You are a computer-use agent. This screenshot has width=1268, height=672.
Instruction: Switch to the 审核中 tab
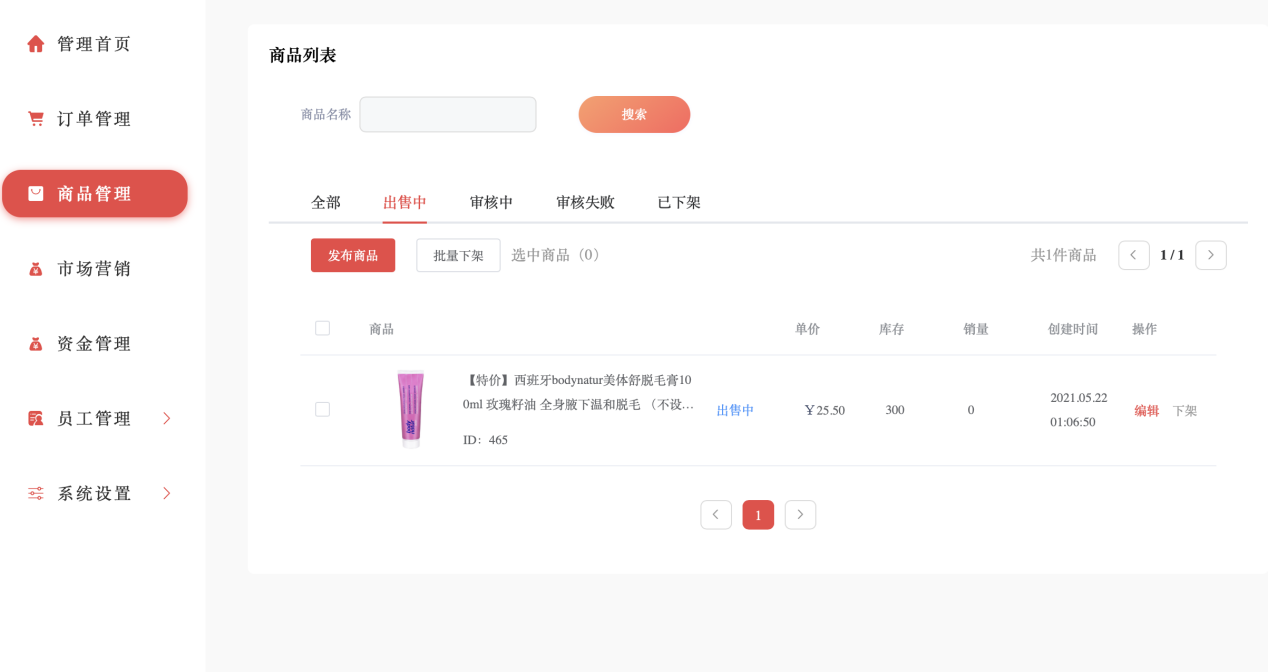(x=492, y=202)
